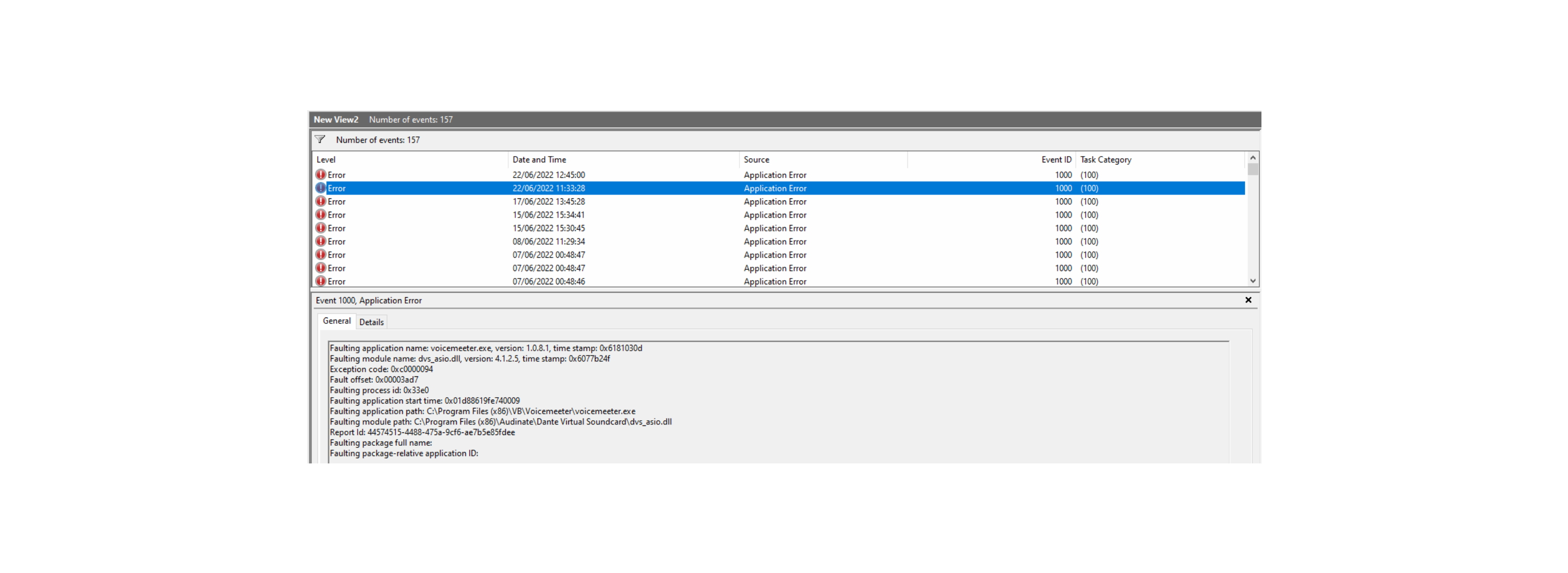The image size is (1568, 573).
Task: Click error icon of selected 11:33:28 row
Action: pyautogui.click(x=321, y=188)
